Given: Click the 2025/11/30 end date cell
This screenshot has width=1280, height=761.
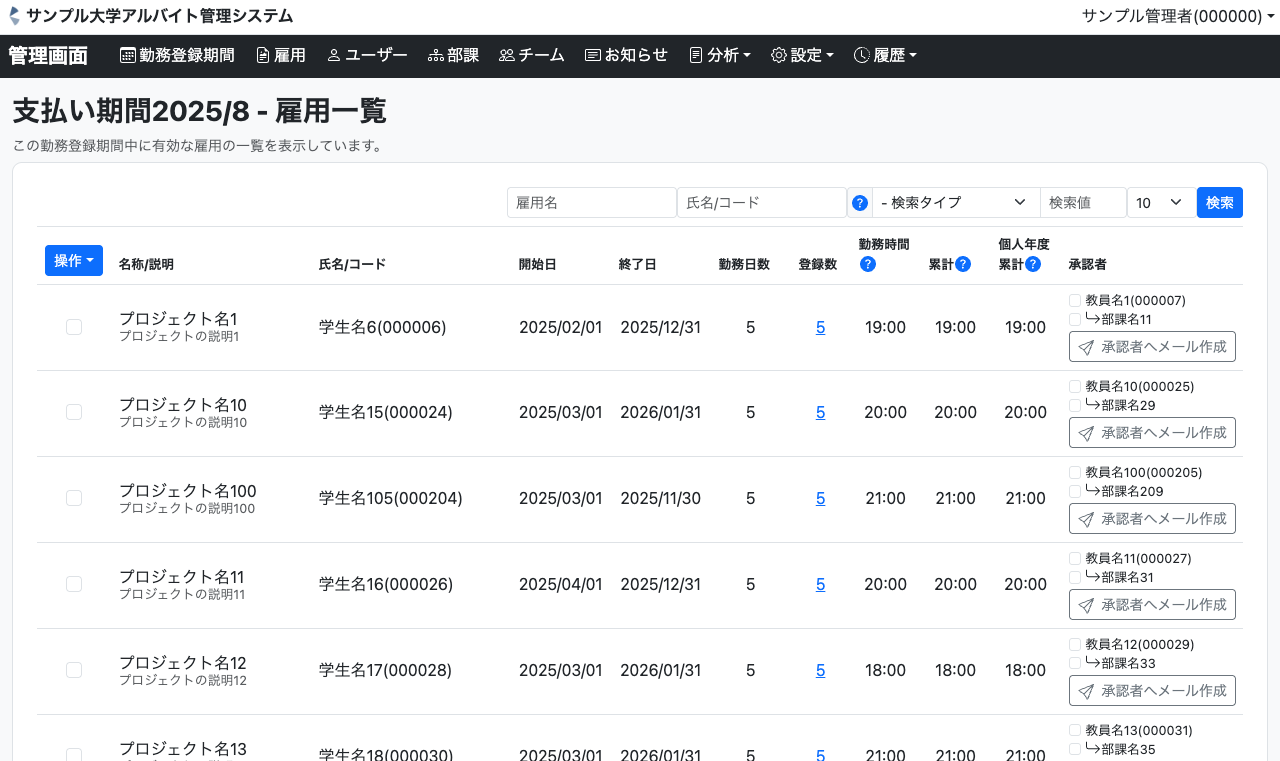Looking at the screenshot, I should [660, 498].
